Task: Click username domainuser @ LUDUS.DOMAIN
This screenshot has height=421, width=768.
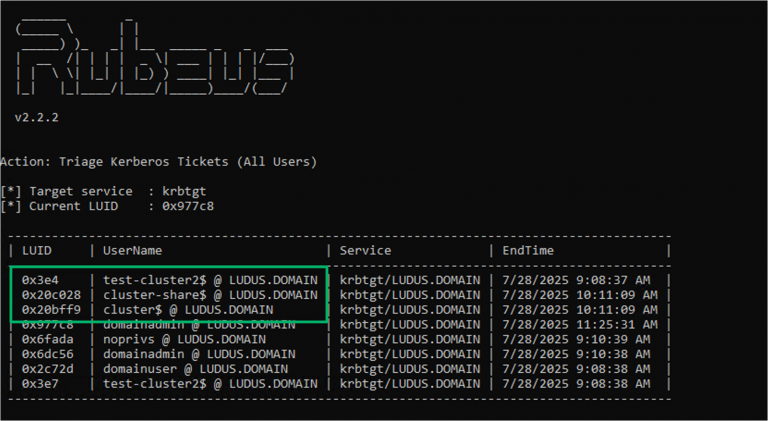Action: click(x=195, y=369)
